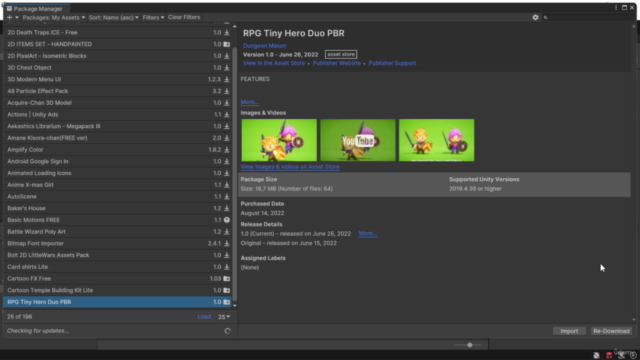Click download icon for Acquire-Chan 3D Model
This screenshot has height=360, width=640.
227,103
